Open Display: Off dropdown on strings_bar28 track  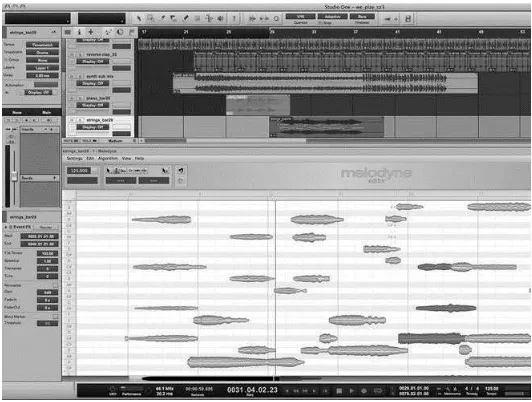coord(93,127)
